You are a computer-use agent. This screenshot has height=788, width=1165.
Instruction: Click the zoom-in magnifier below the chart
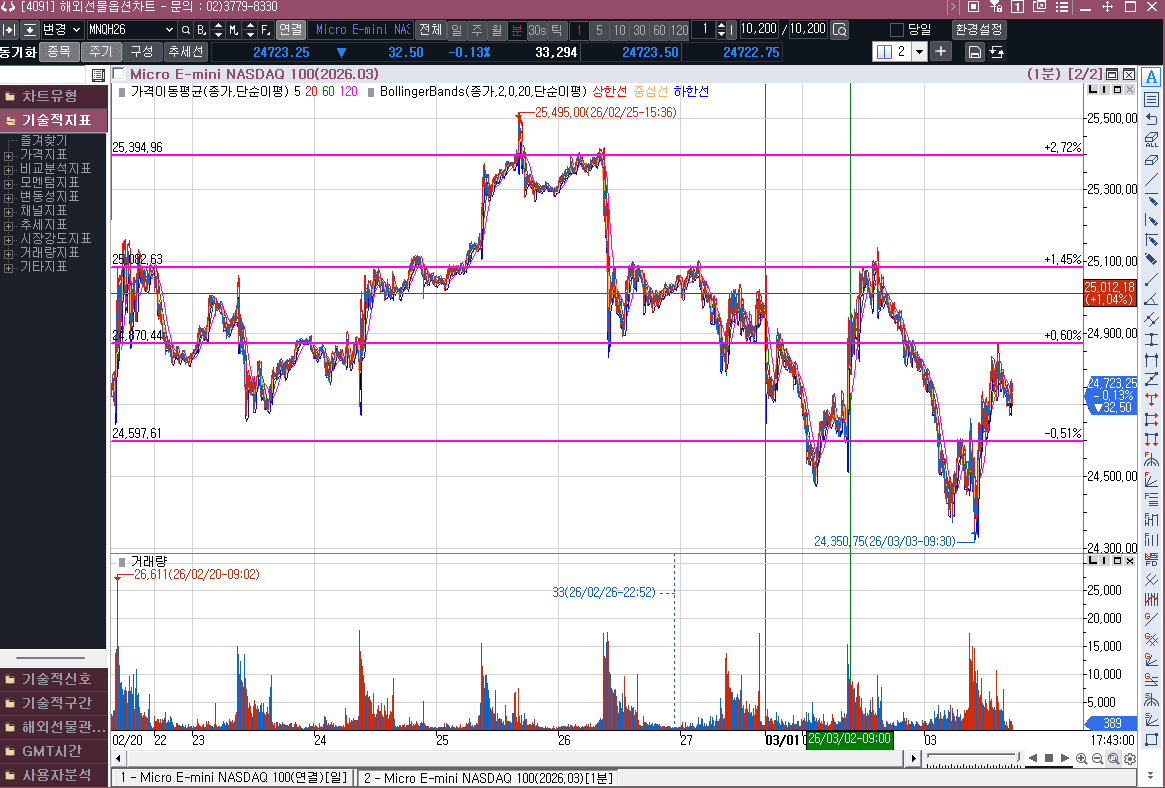pos(1082,759)
